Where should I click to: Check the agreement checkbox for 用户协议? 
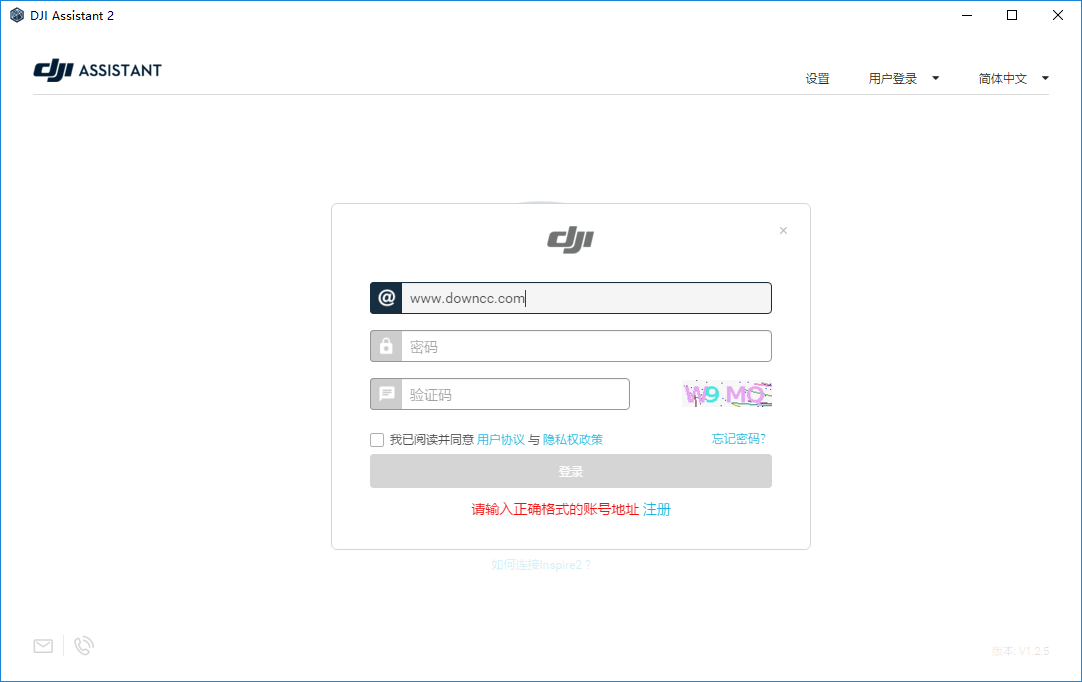[377, 439]
